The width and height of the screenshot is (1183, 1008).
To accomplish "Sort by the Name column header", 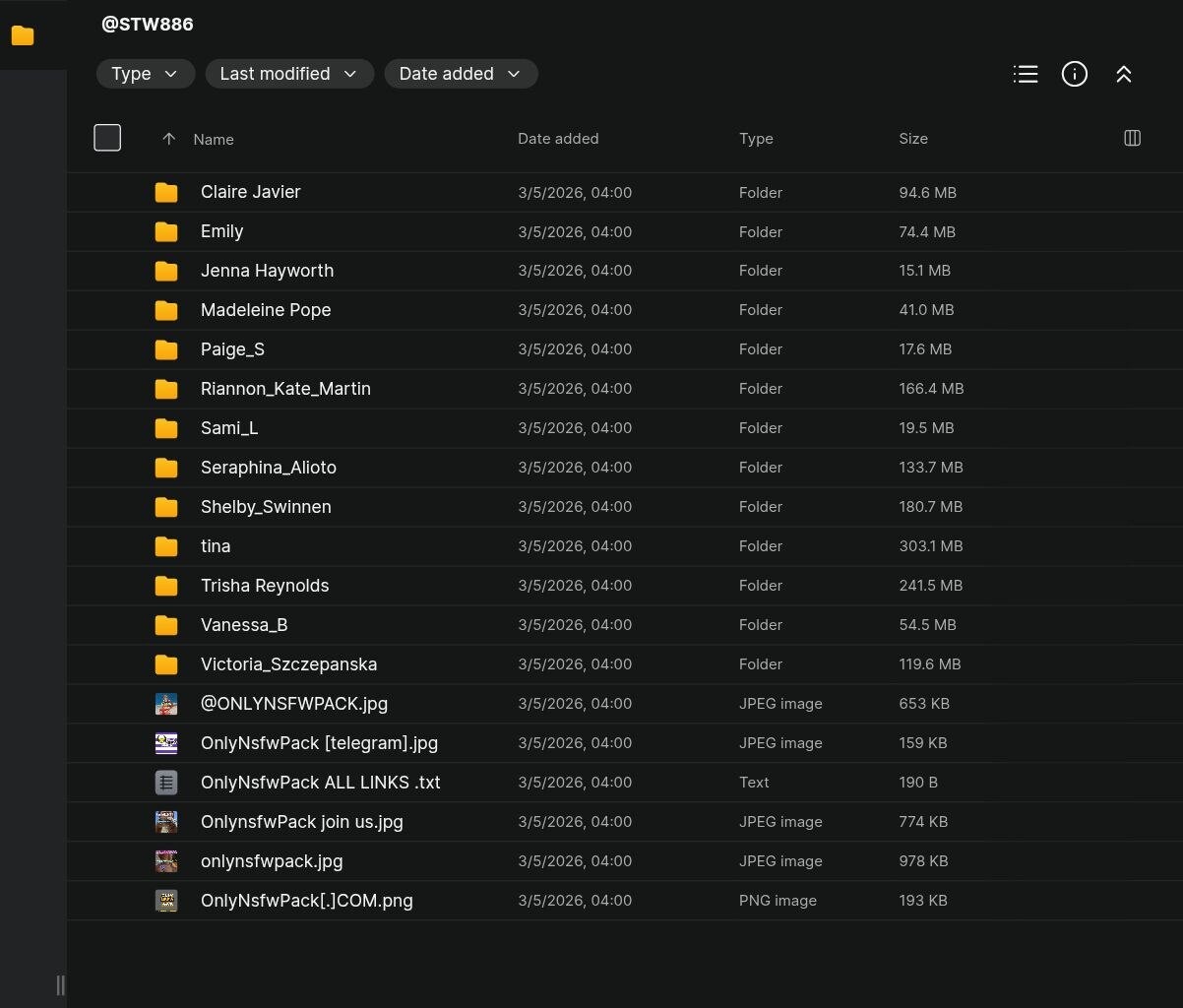I will (x=214, y=139).
